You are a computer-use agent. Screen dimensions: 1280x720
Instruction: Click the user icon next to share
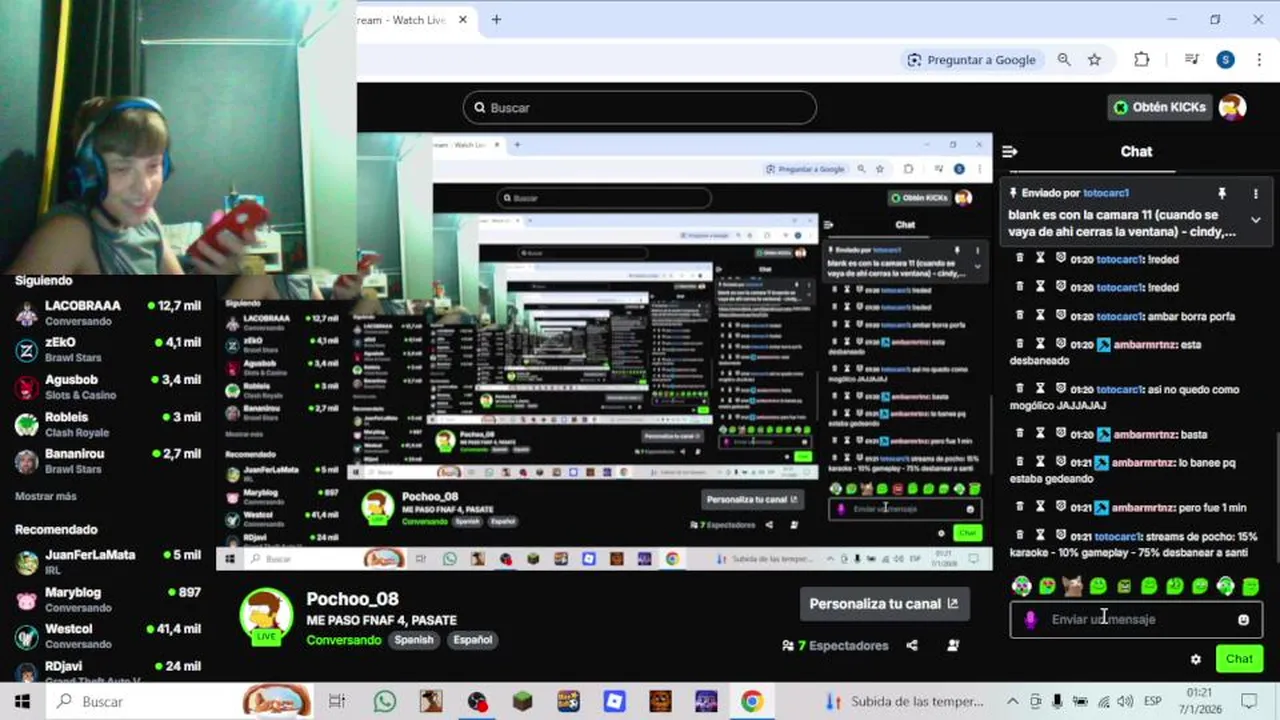[x=953, y=646]
